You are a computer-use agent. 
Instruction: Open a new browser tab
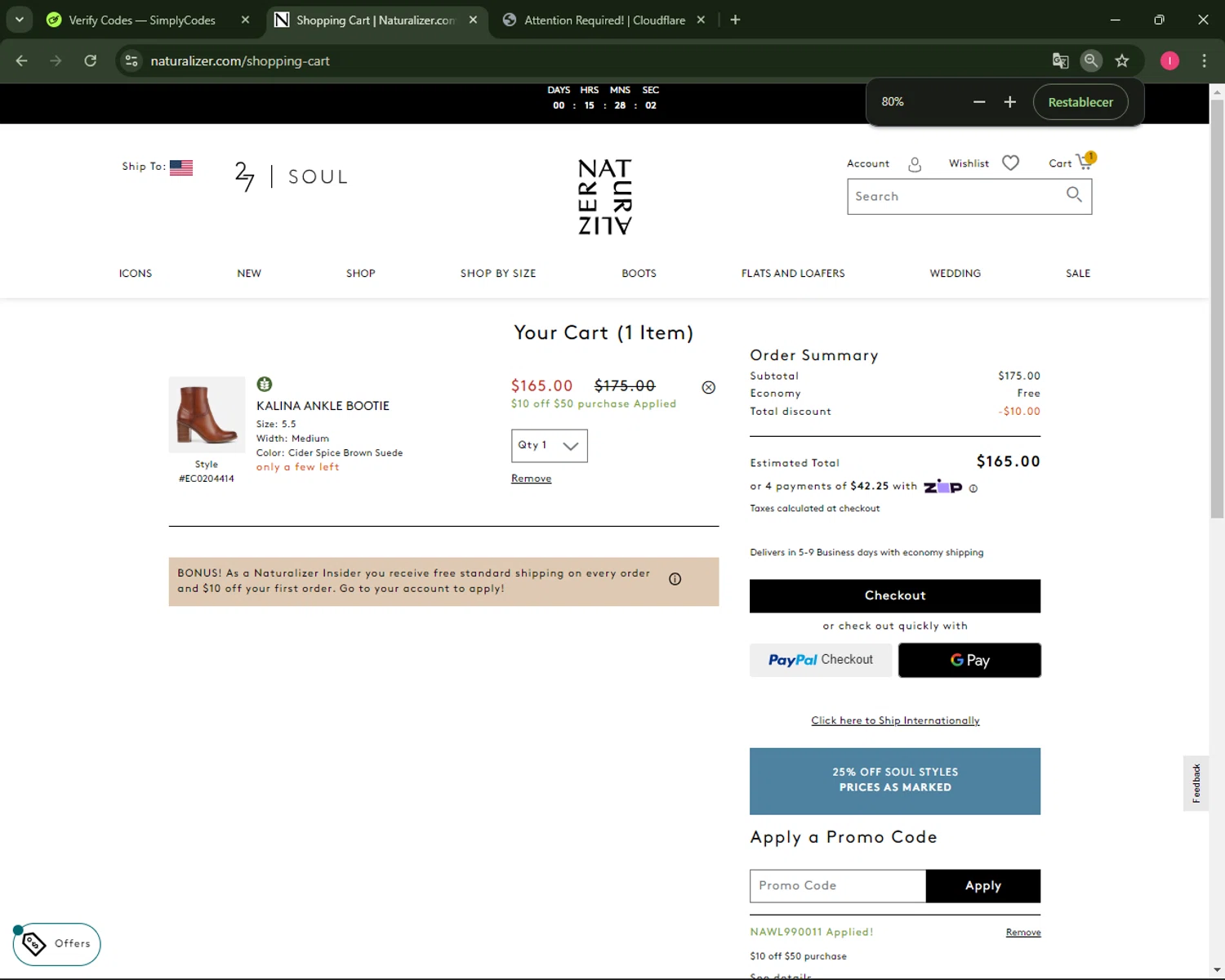pos(735,20)
